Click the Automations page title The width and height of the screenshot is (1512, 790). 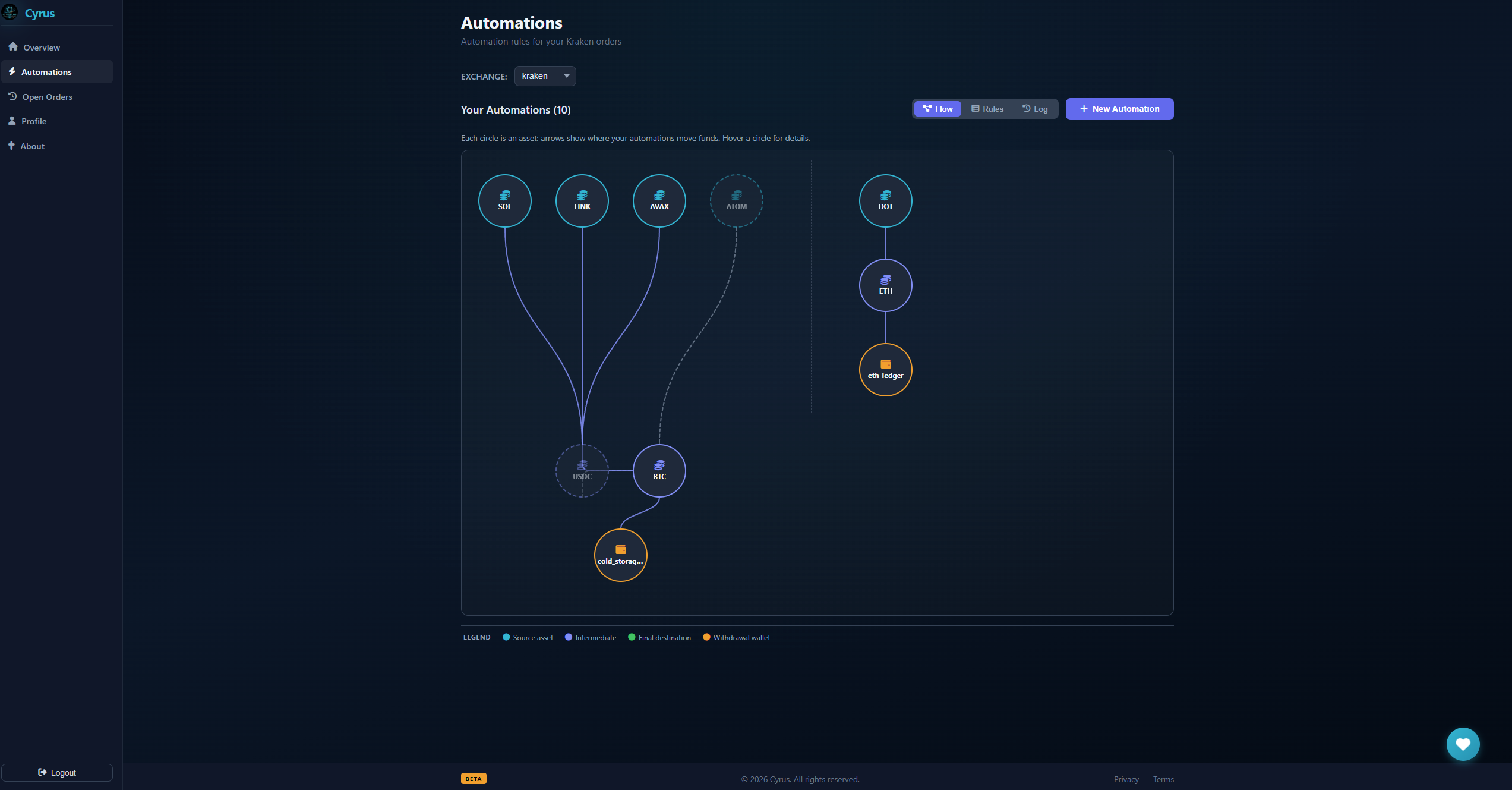coord(512,23)
